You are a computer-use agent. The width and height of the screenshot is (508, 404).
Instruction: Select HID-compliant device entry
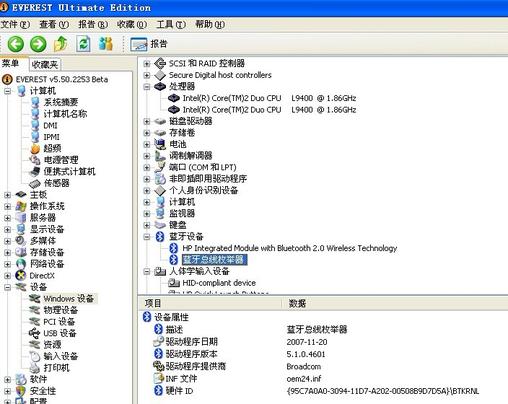219,283
